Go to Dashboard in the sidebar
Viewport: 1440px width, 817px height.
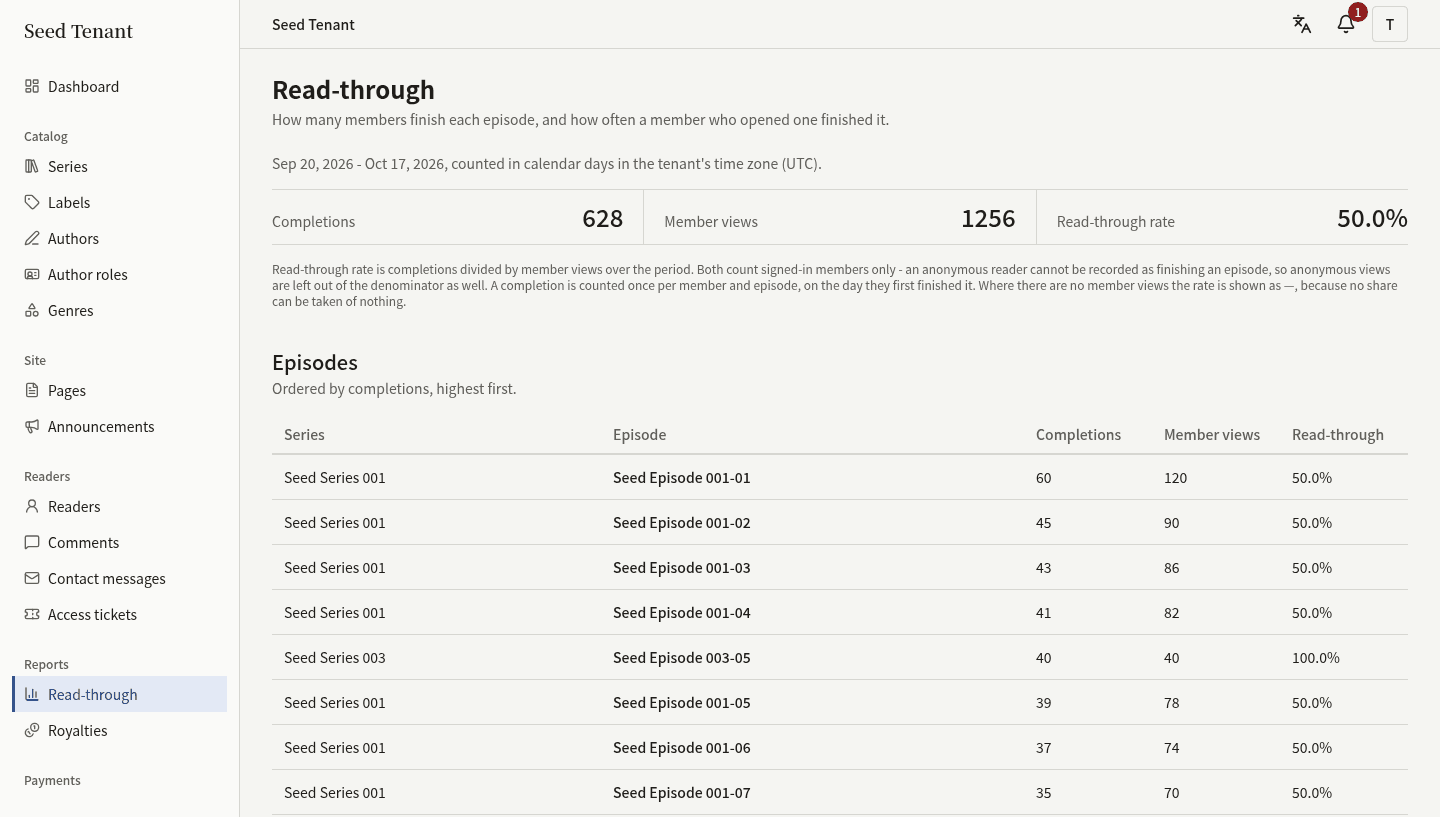(x=119, y=86)
